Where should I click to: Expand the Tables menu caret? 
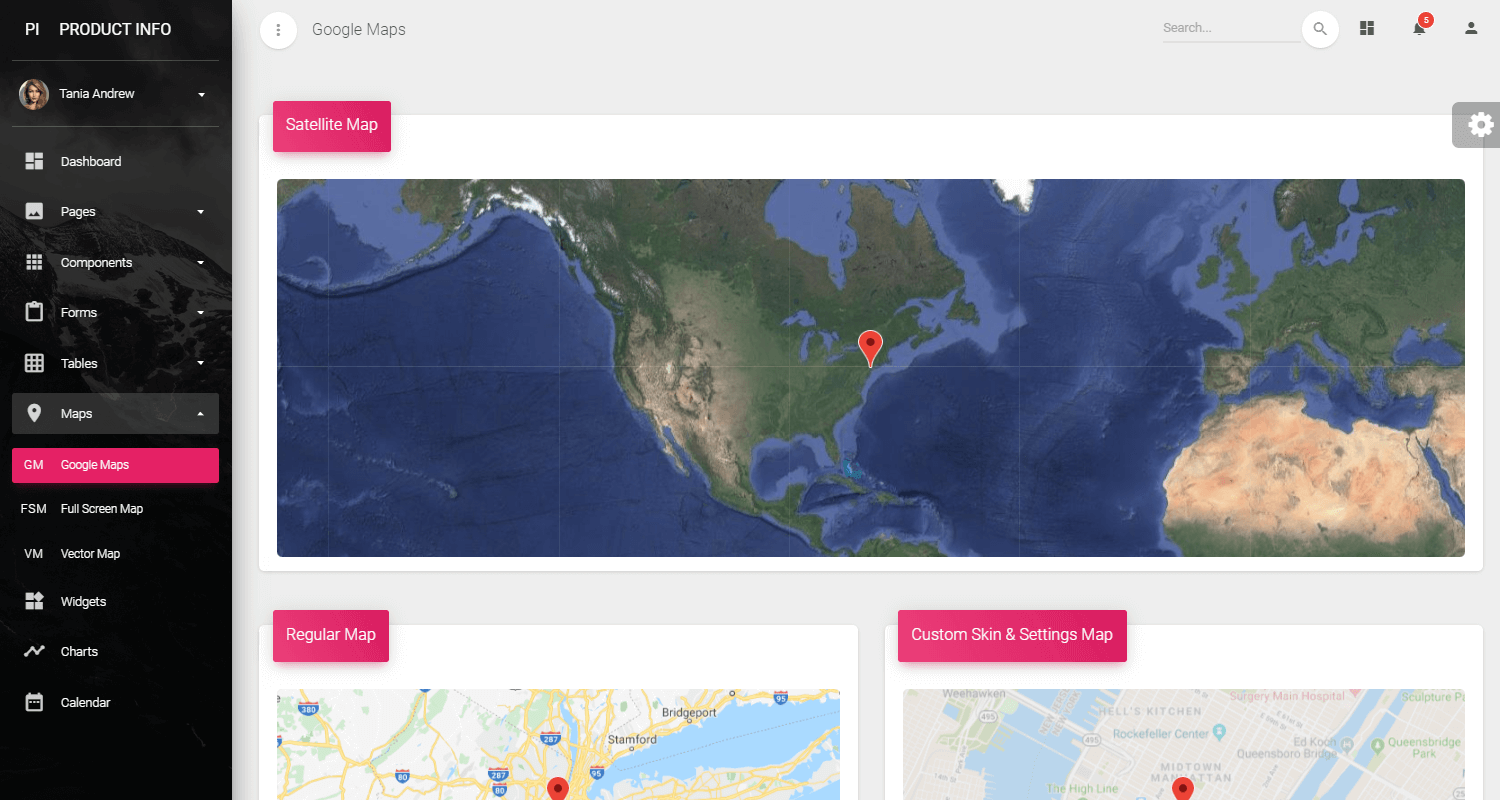point(200,363)
